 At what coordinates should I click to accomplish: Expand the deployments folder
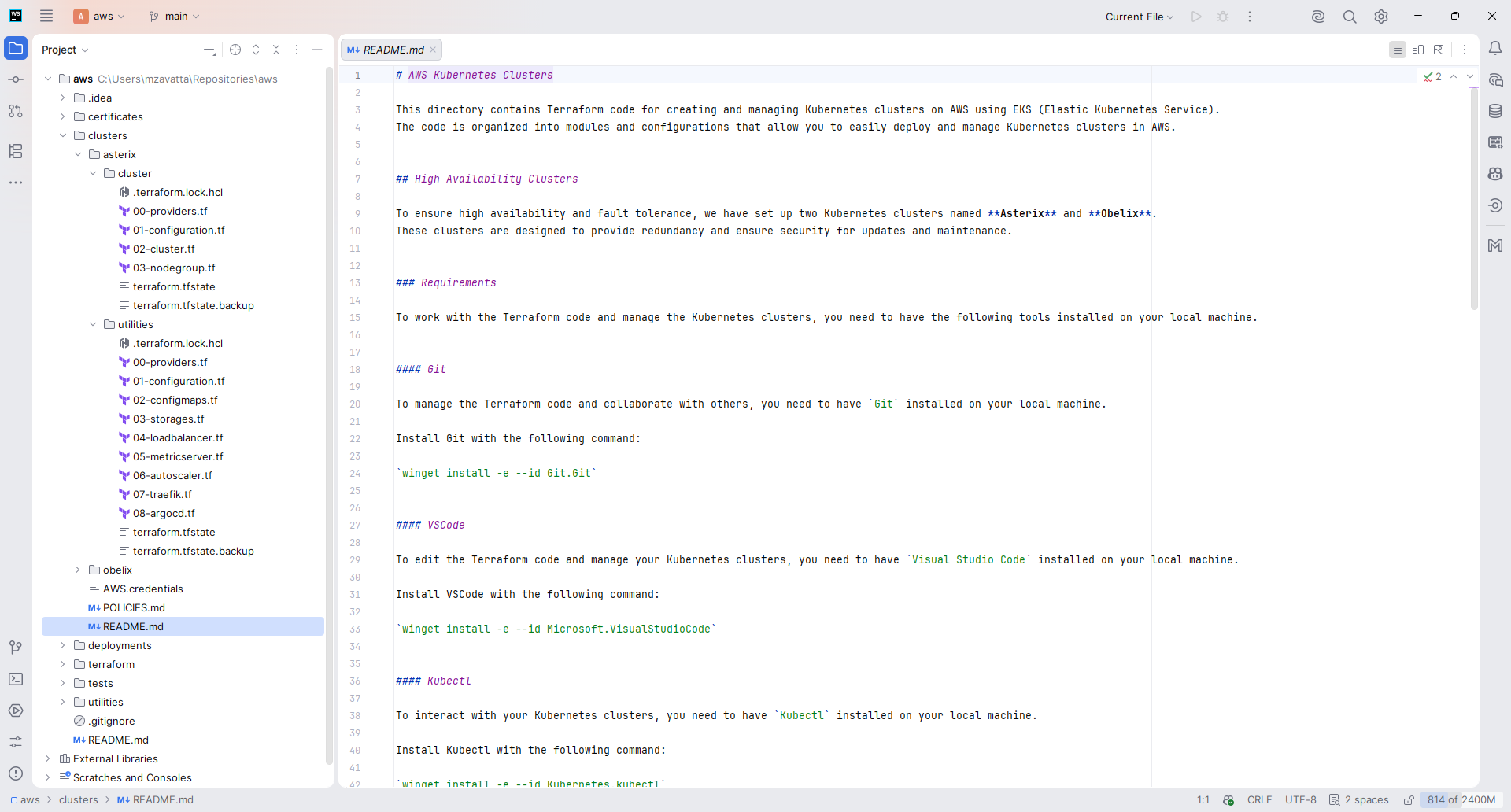63,646
